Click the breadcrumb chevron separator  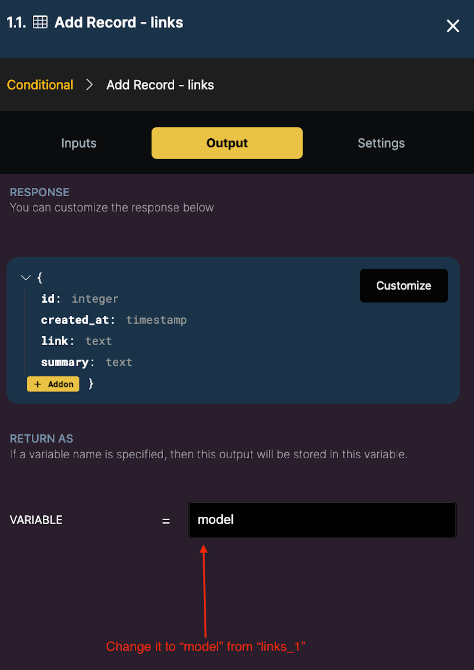(89, 85)
